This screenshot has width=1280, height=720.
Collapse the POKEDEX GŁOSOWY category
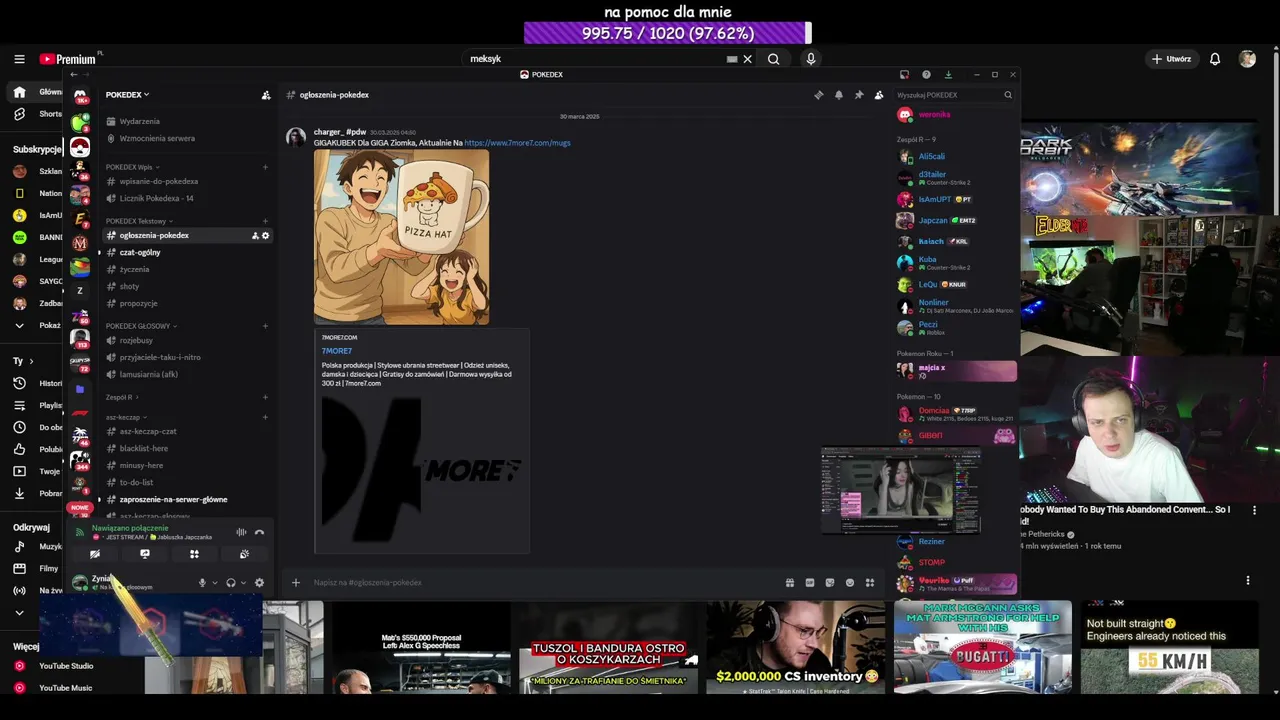coord(141,326)
